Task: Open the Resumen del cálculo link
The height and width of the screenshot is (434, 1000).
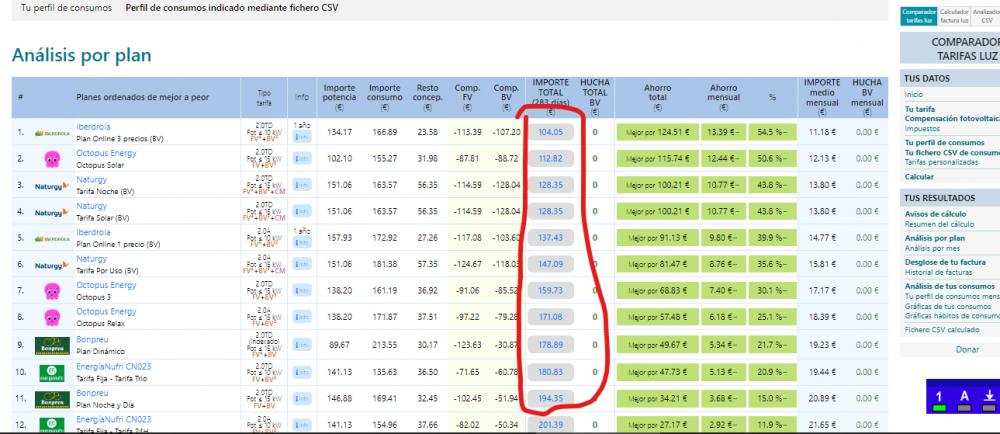Action: coord(939,224)
